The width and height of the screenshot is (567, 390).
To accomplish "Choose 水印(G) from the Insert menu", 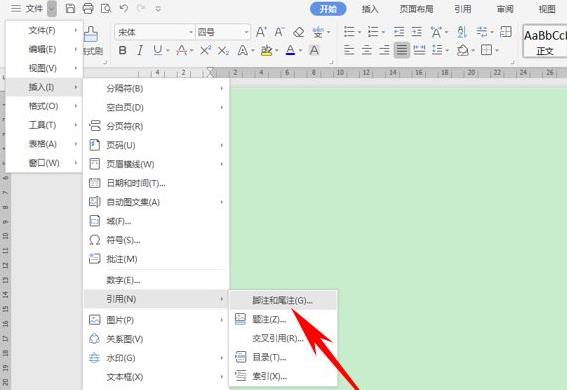I will pos(156,358).
